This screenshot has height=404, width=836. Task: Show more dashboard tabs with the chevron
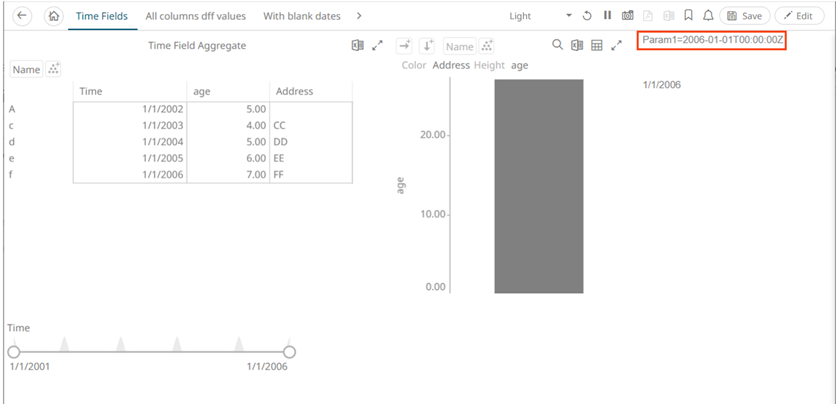tap(359, 16)
